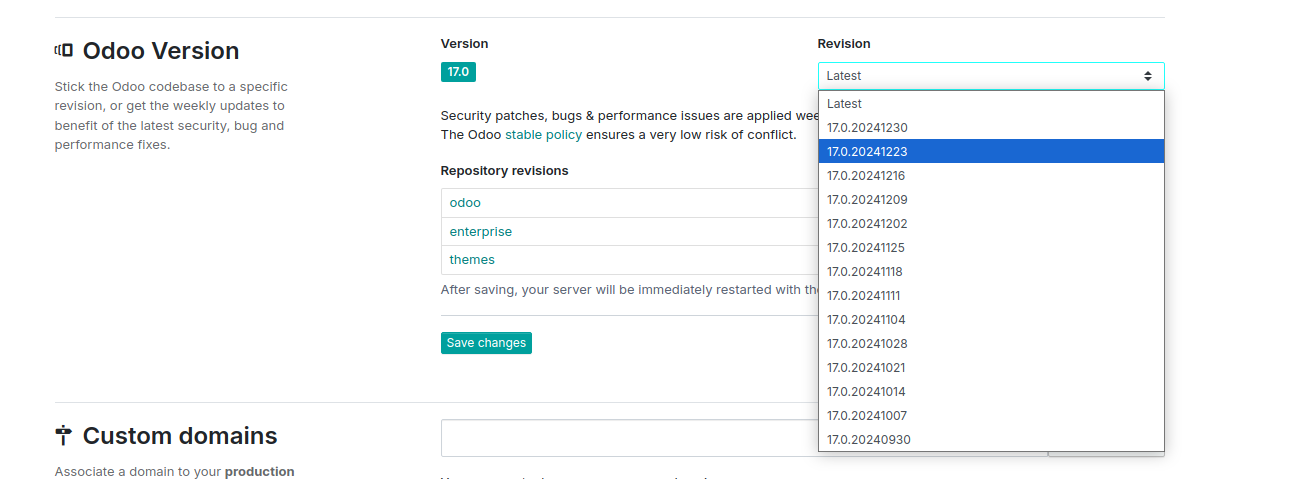Select revision 17.0.20241104
This screenshot has height=479, width=1297.
[866, 320]
